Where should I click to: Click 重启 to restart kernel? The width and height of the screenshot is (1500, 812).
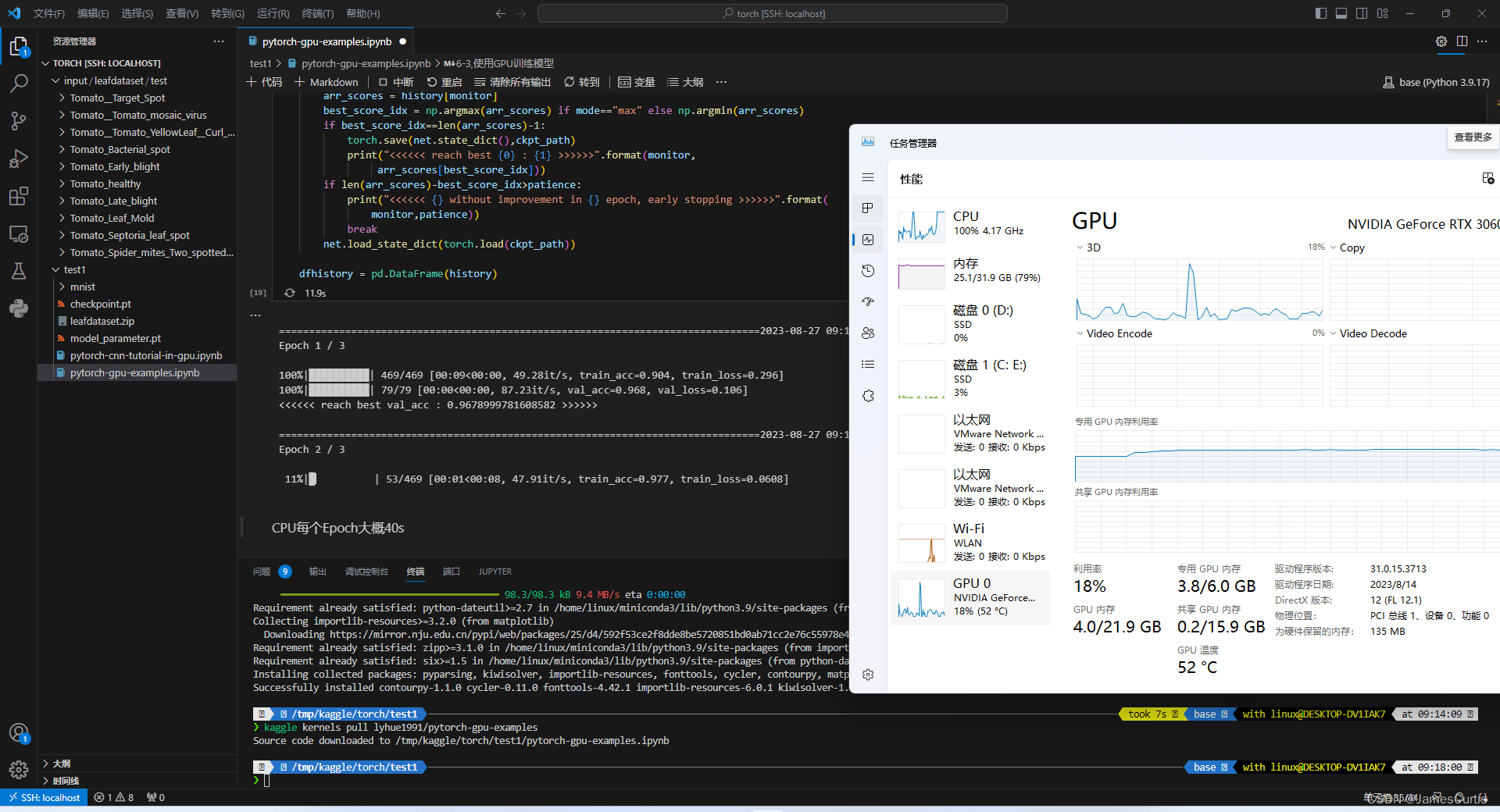click(445, 82)
